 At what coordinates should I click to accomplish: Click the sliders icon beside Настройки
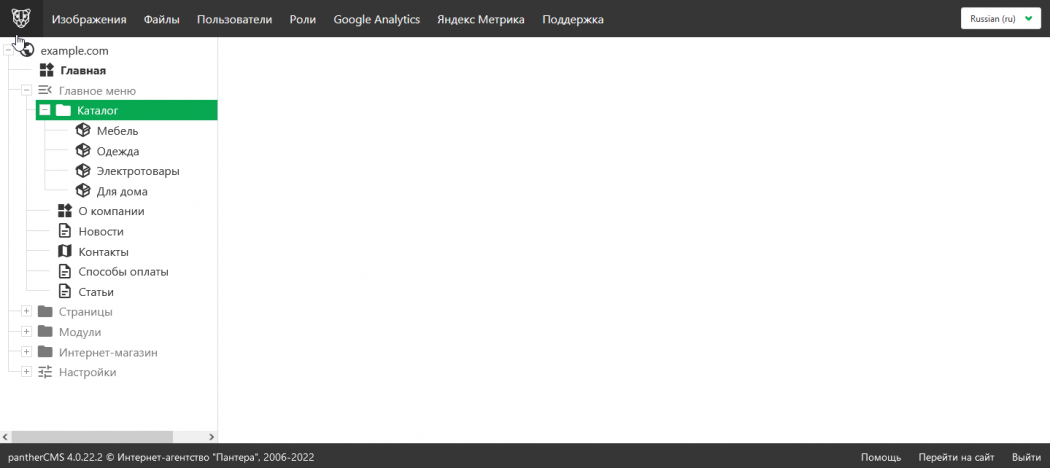pos(45,372)
